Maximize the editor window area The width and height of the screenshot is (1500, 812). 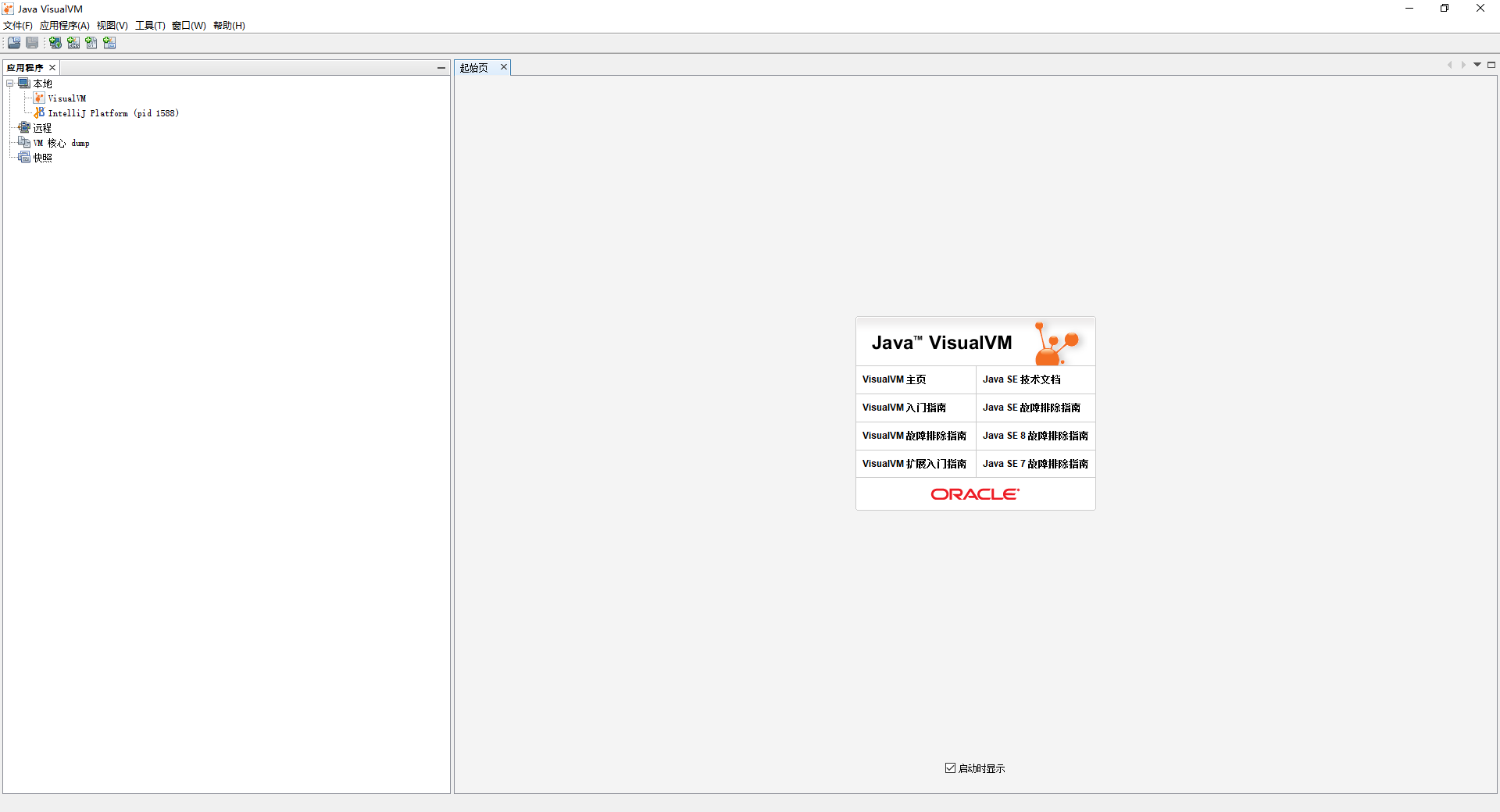(x=1491, y=65)
